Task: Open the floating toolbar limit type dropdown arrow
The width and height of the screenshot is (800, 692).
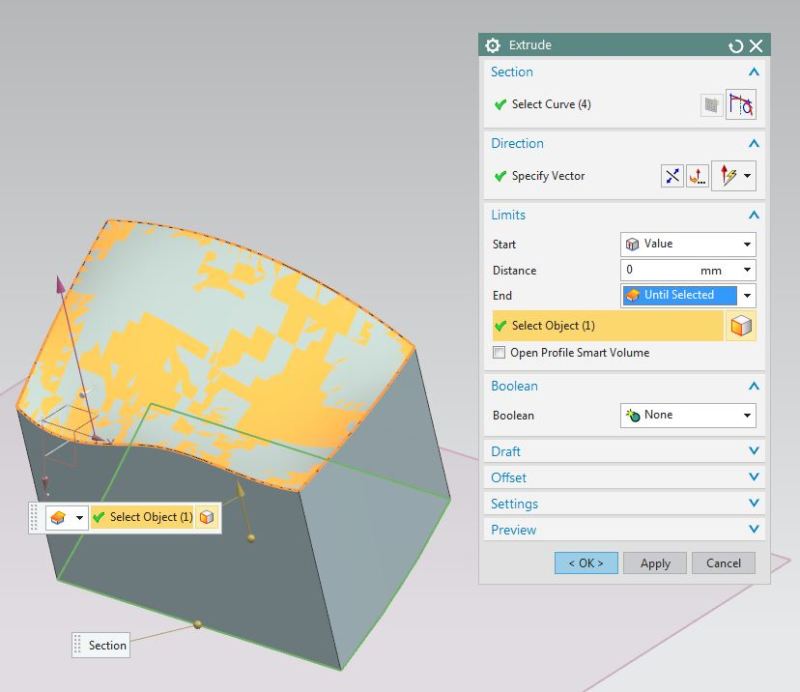Action: (x=79, y=518)
